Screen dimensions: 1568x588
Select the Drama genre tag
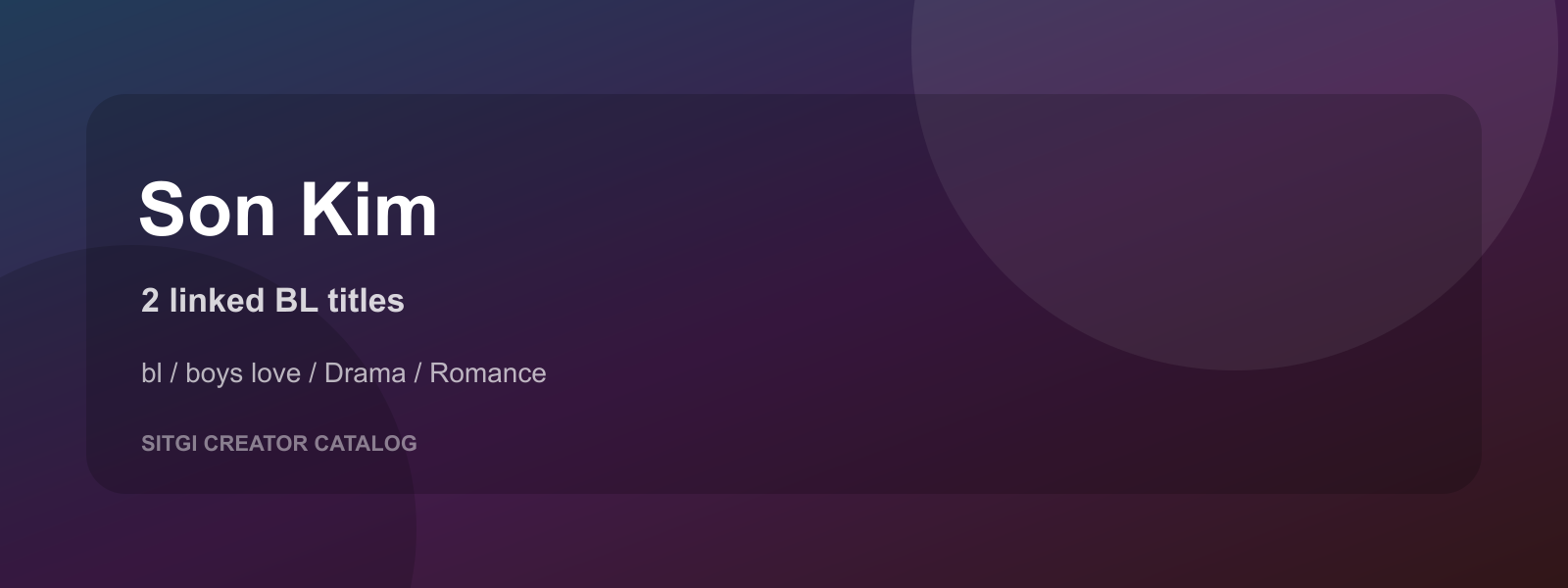coord(365,372)
